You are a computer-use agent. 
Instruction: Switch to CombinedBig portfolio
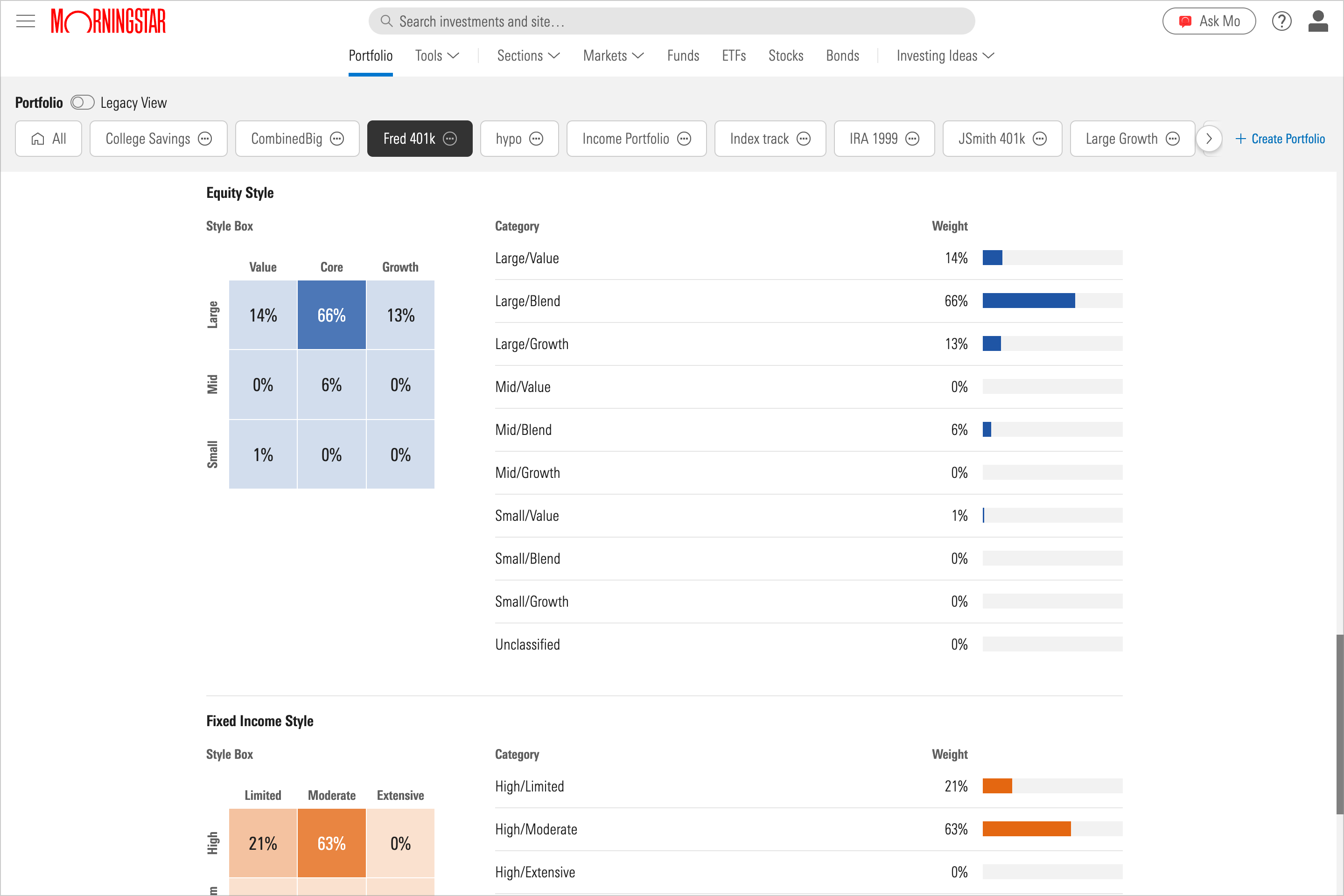[286, 139]
